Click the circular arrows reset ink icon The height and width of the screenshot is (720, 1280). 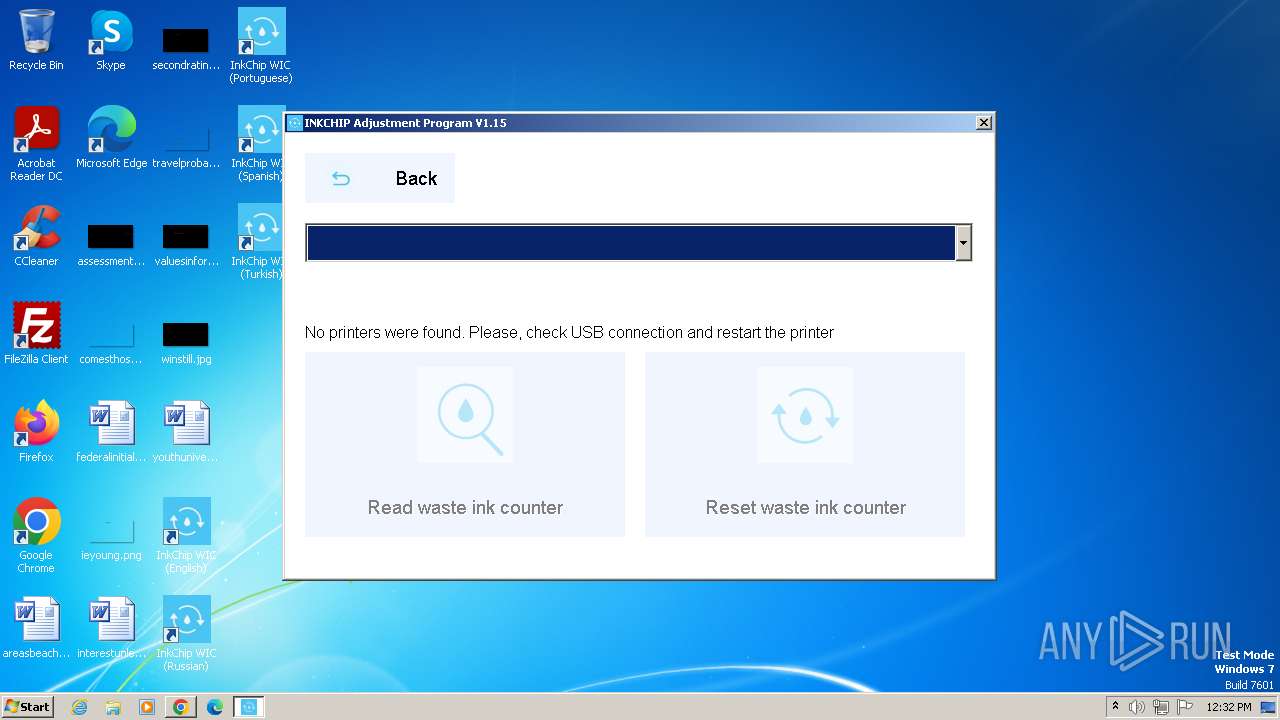click(805, 414)
